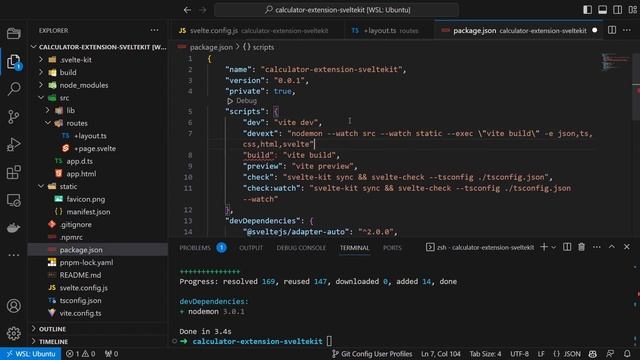Toggle the bottom panel visibility
Viewport: 640px width, 360px height.
point(602,10)
